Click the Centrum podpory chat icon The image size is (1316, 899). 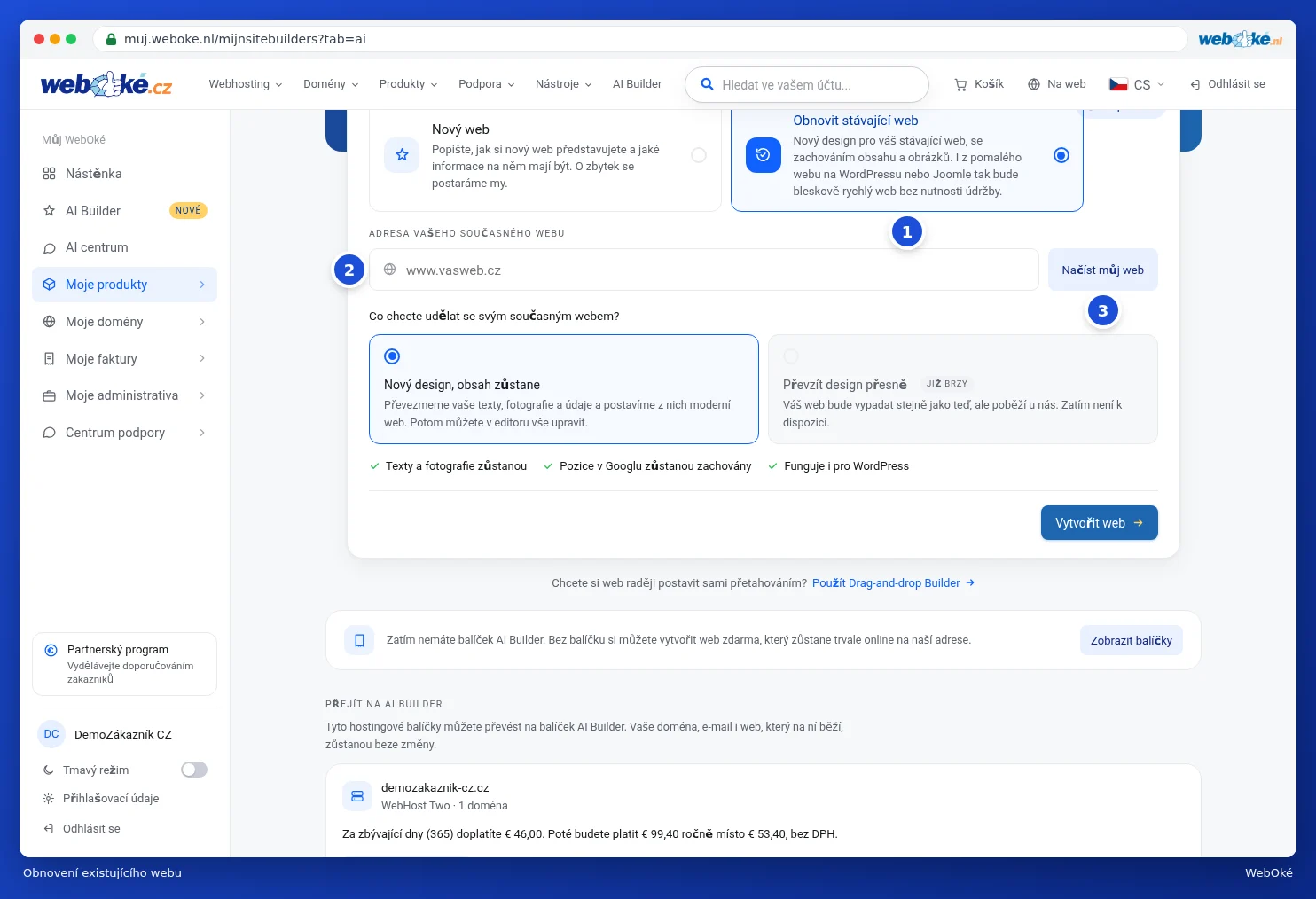point(50,433)
